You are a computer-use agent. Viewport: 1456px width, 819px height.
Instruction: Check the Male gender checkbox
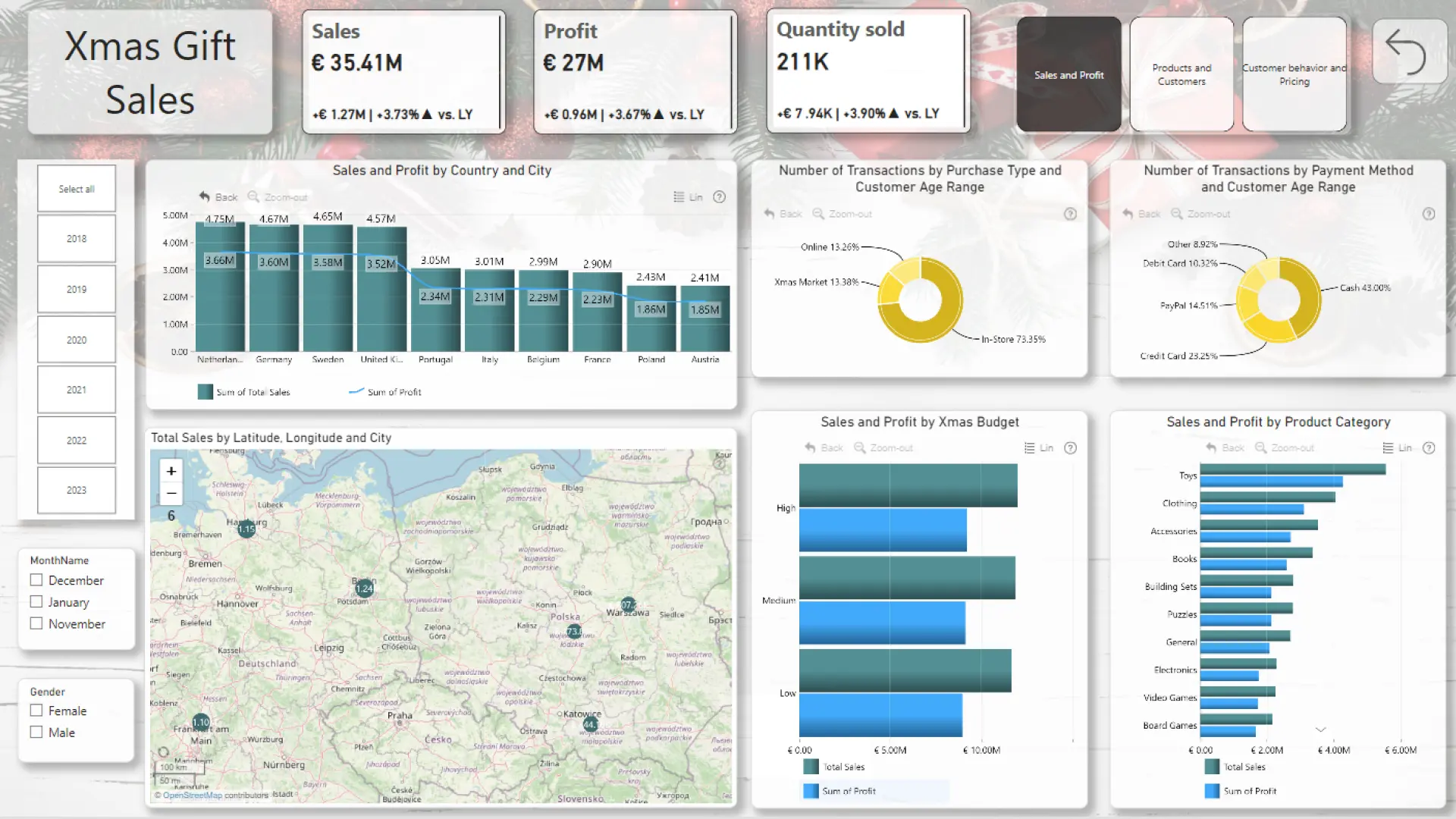pyautogui.click(x=36, y=732)
